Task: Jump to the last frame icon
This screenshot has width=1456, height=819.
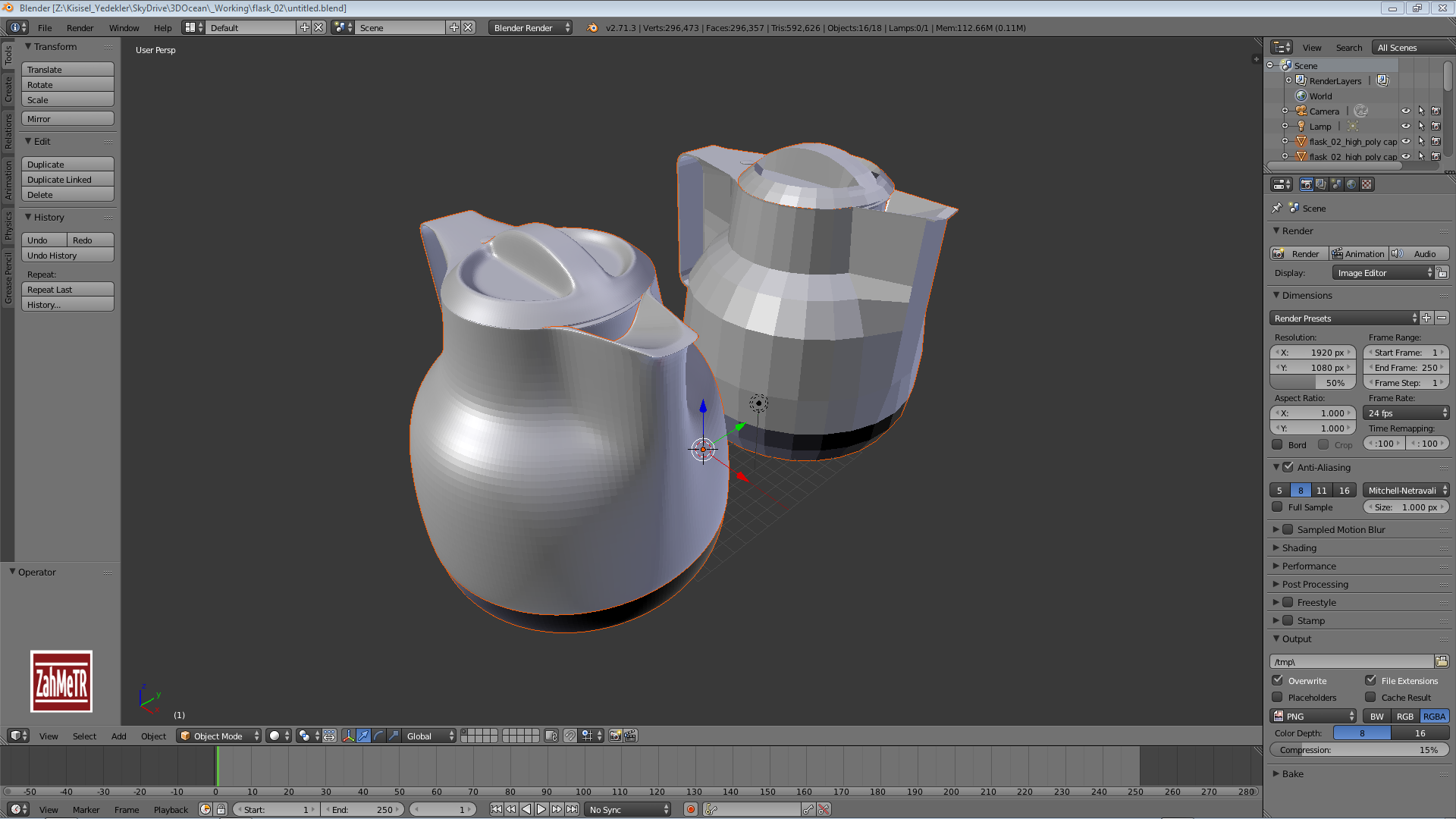Action: click(x=572, y=809)
